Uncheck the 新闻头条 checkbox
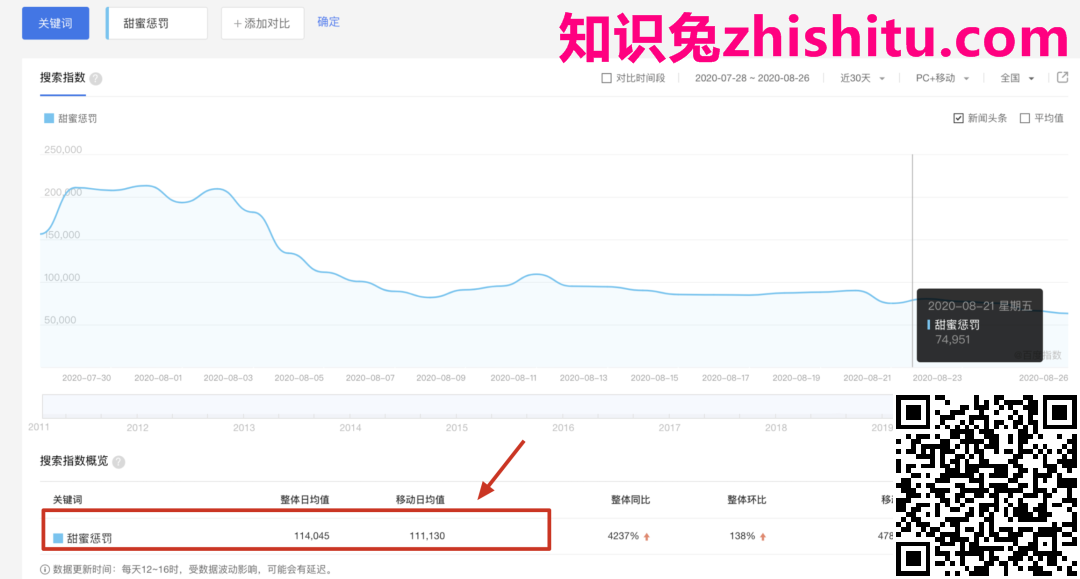The height and width of the screenshot is (579, 1080). click(958, 118)
